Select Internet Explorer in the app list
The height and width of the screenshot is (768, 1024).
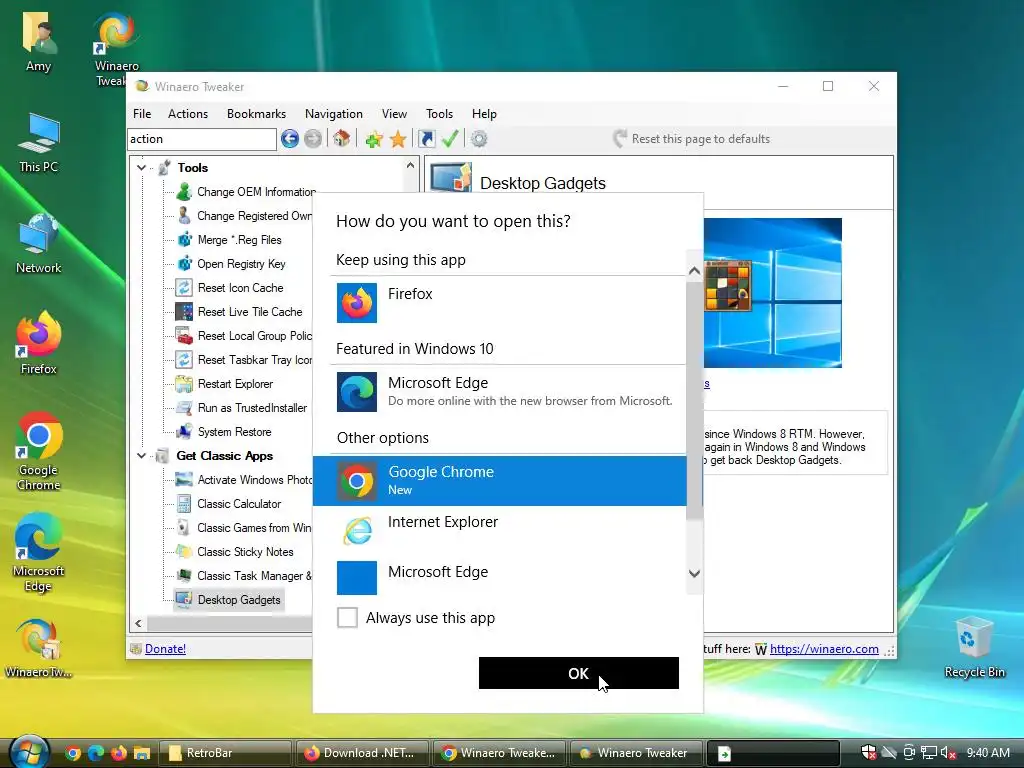click(500, 530)
